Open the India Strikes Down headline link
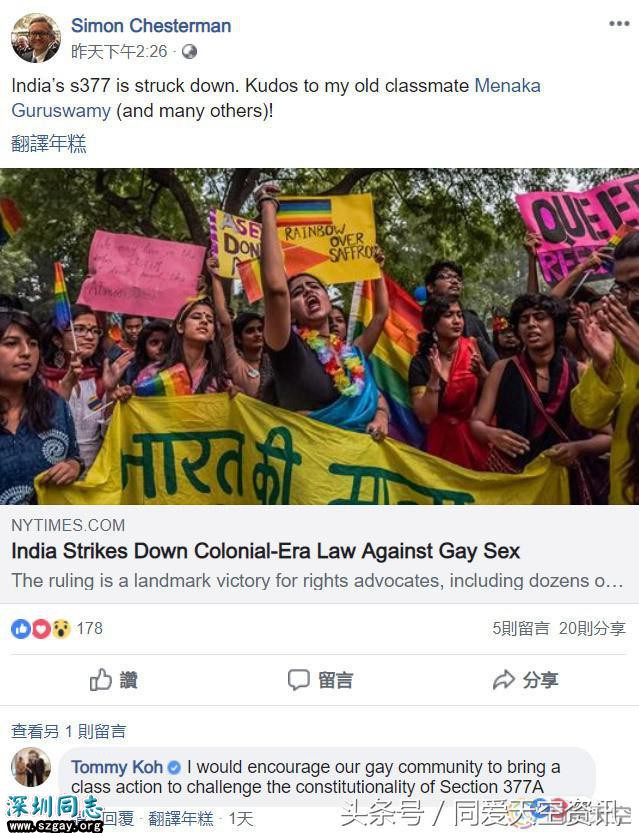This screenshot has width=639, height=838. [x=266, y=551]
